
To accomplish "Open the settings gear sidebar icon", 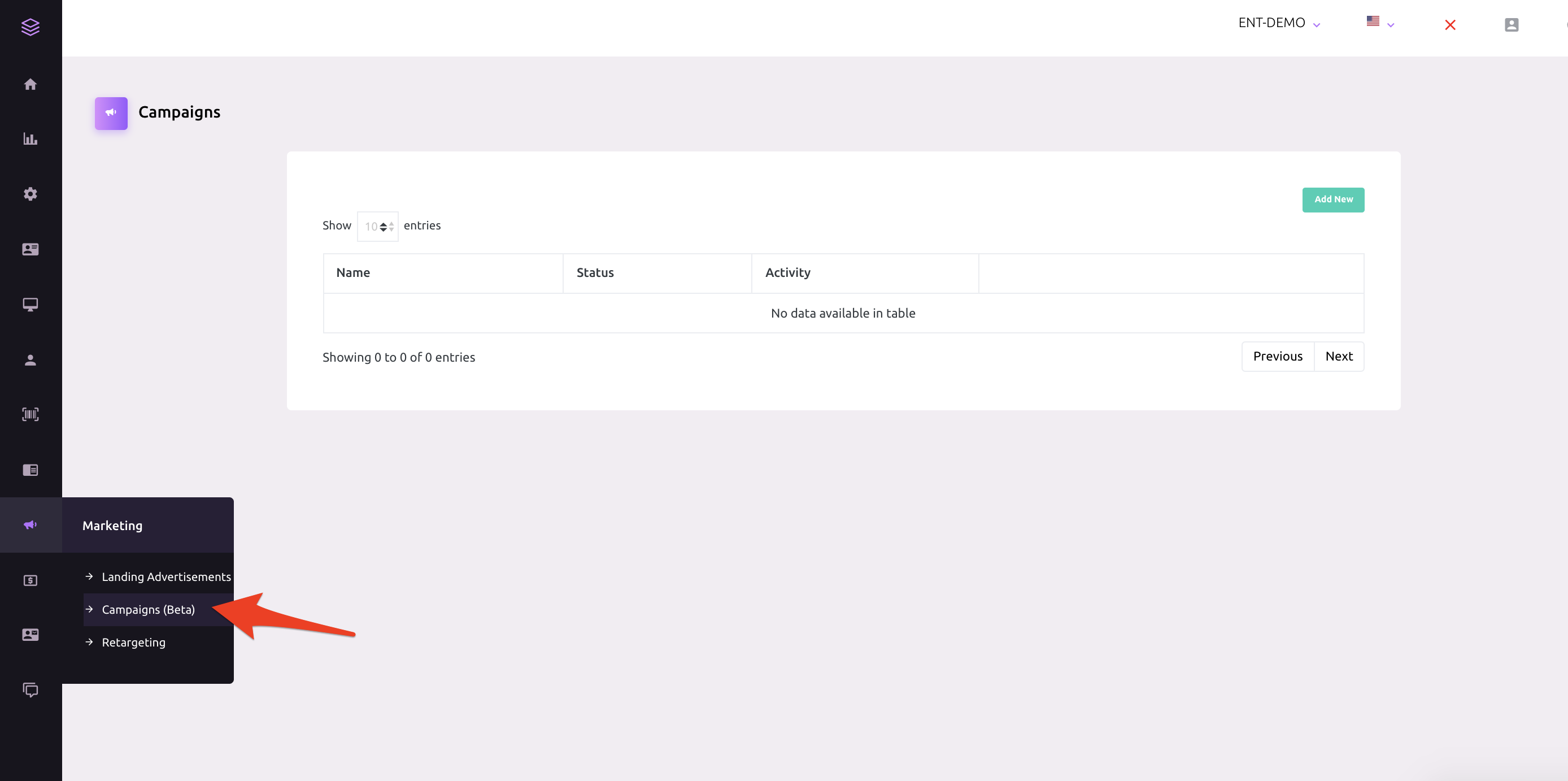I will [x=31, y=194].
